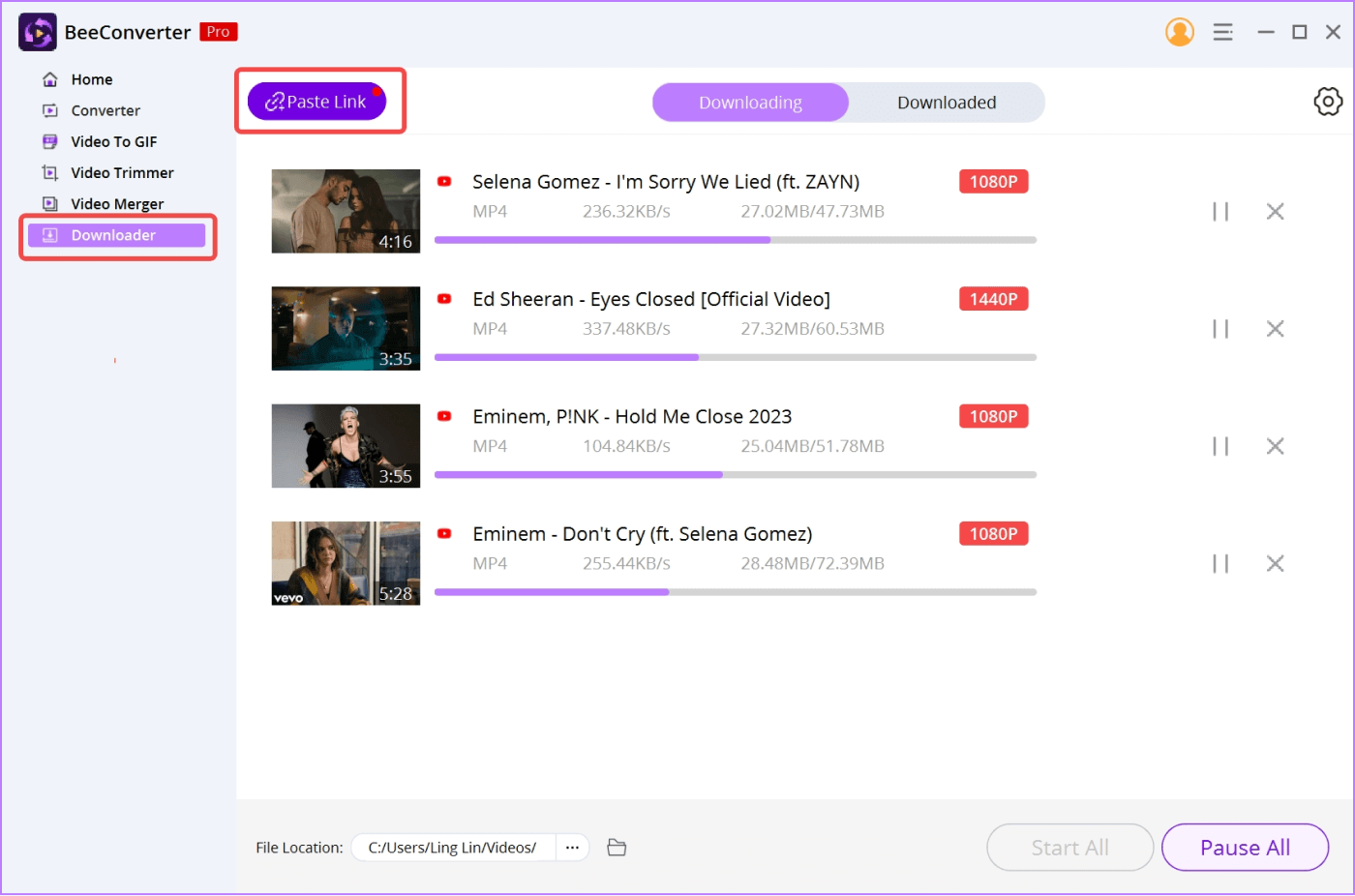
Task: Click size text "27.32MB/60.53MB"
Action: click(812, 329)
